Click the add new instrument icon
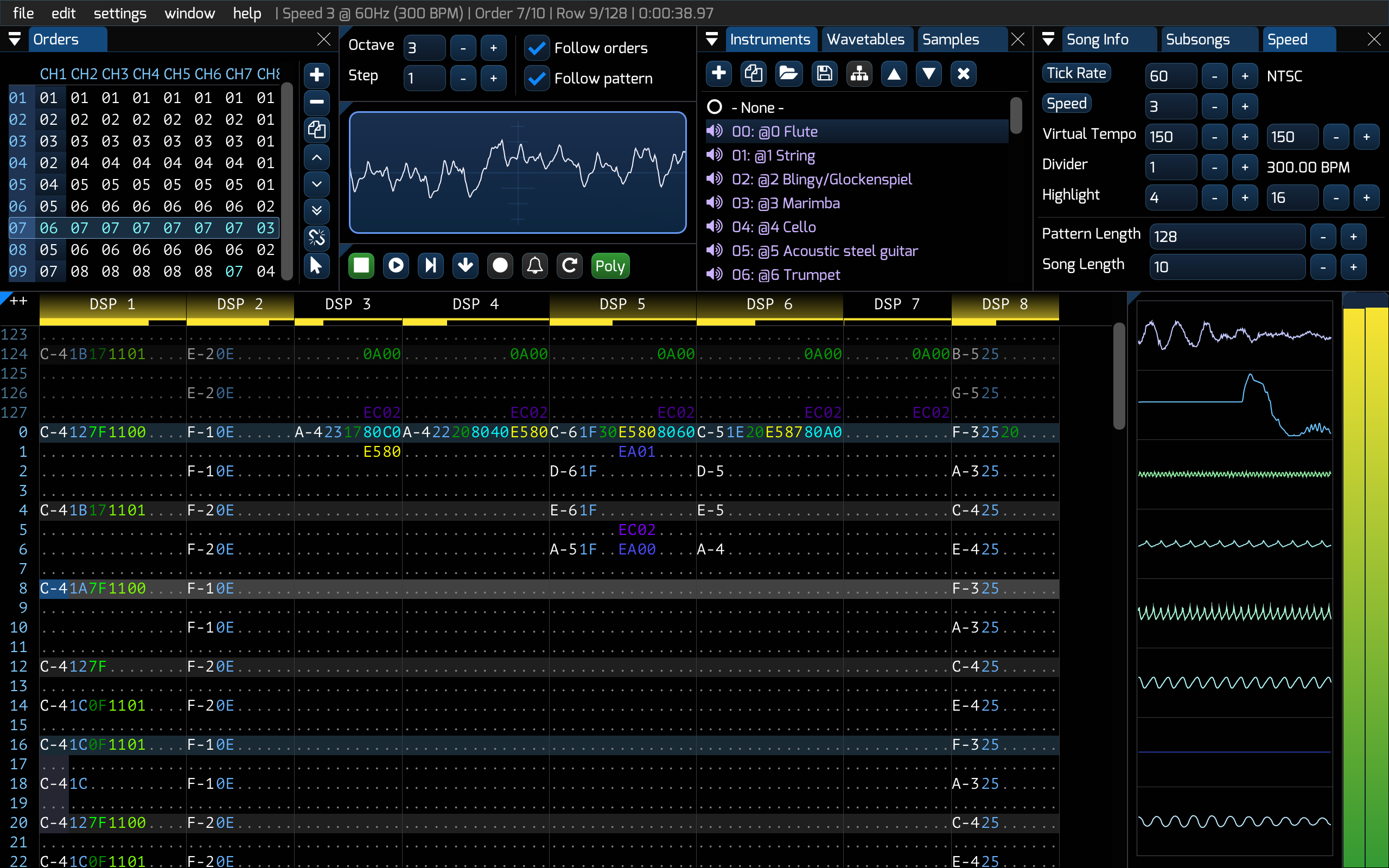The width and height of the screenshot is (1389, 868). tap(718, 73)
